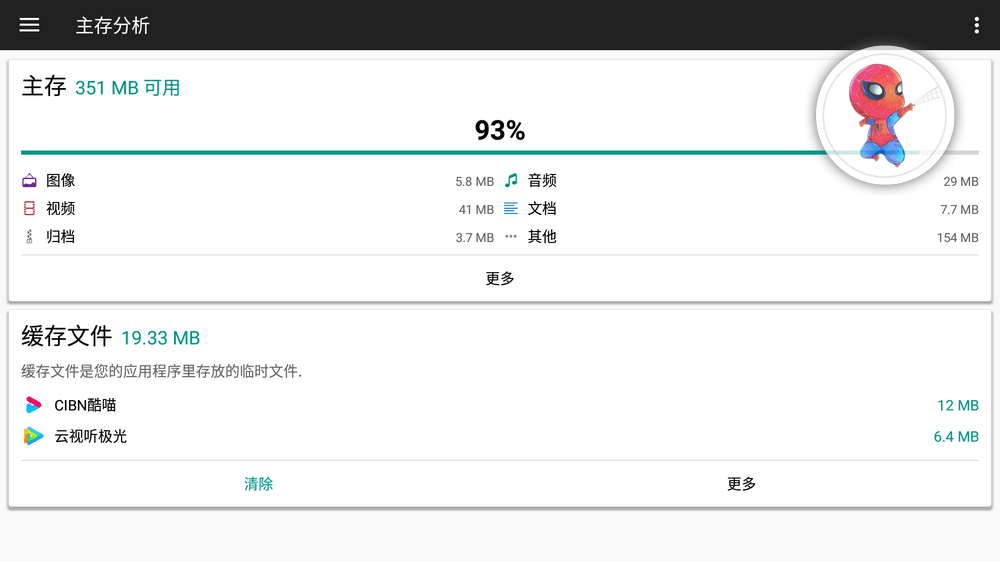
Task: Open the three-dot overflow menu
Action: tap(976, 25)
